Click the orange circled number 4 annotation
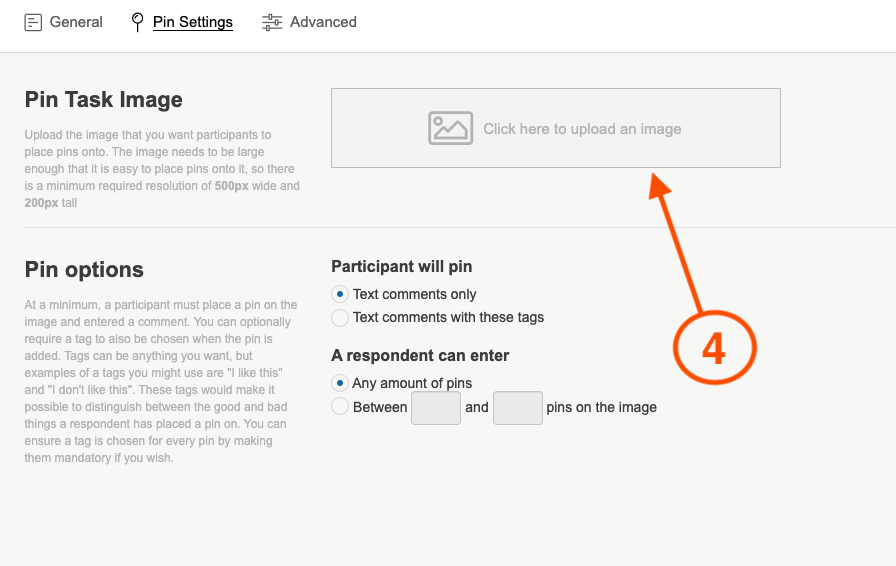 713,348
